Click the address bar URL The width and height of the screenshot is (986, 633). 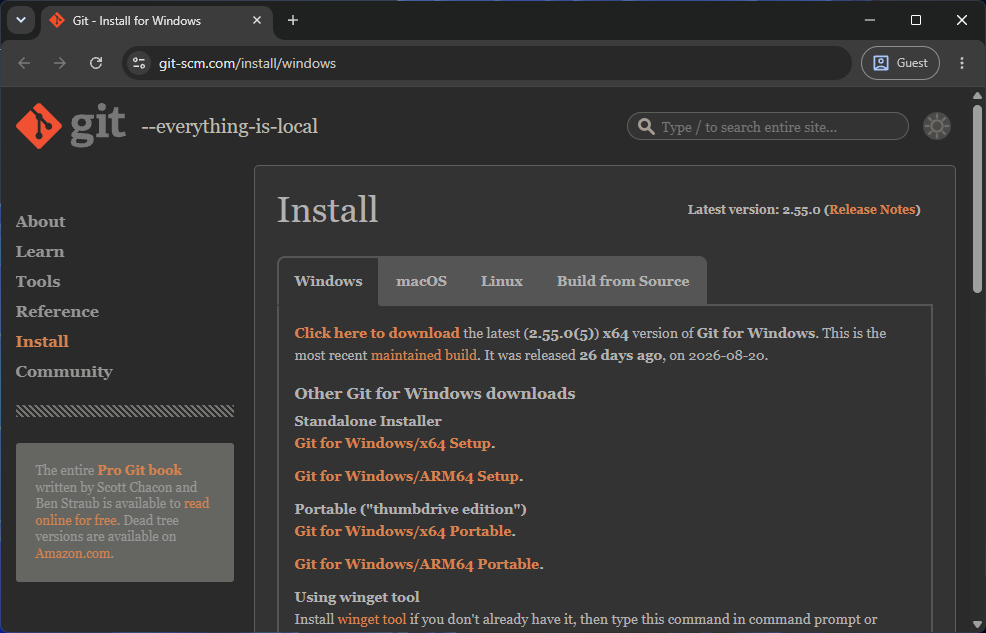pyautogui.click(x=247, y=63)
